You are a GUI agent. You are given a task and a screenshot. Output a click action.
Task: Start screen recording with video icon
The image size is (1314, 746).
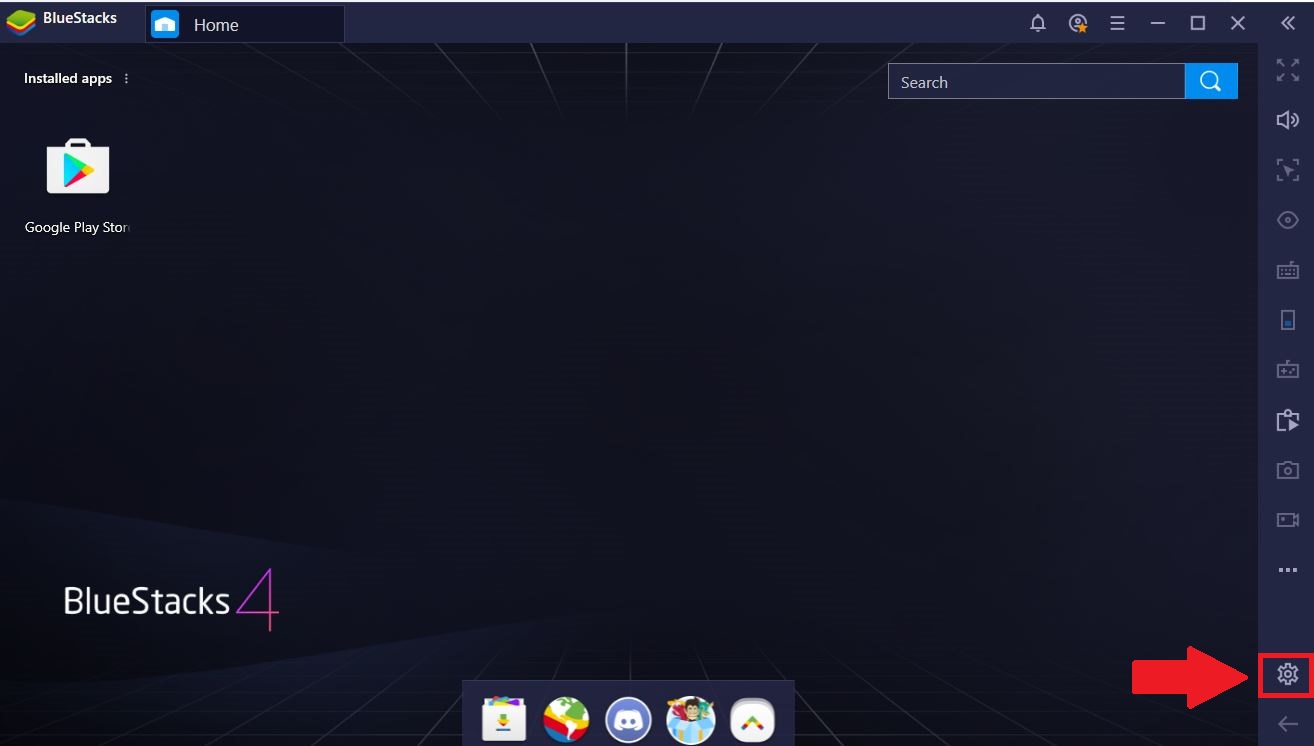click(x=1288, y=520)
